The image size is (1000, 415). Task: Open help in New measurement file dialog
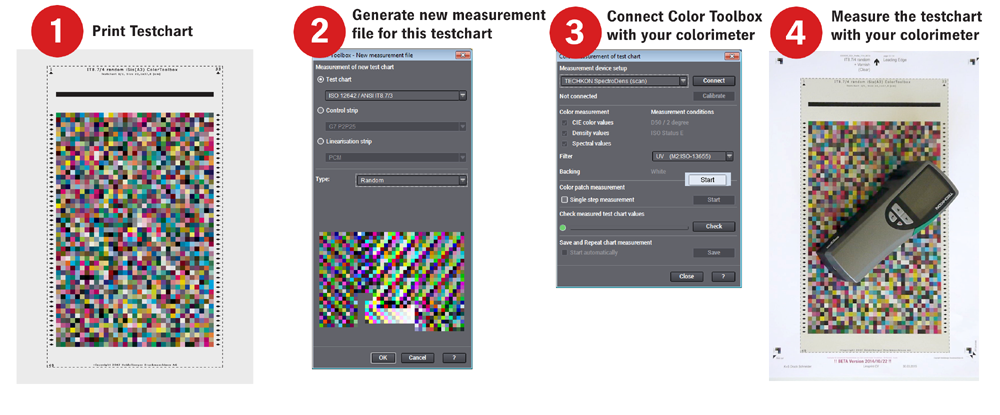[454, 358]
